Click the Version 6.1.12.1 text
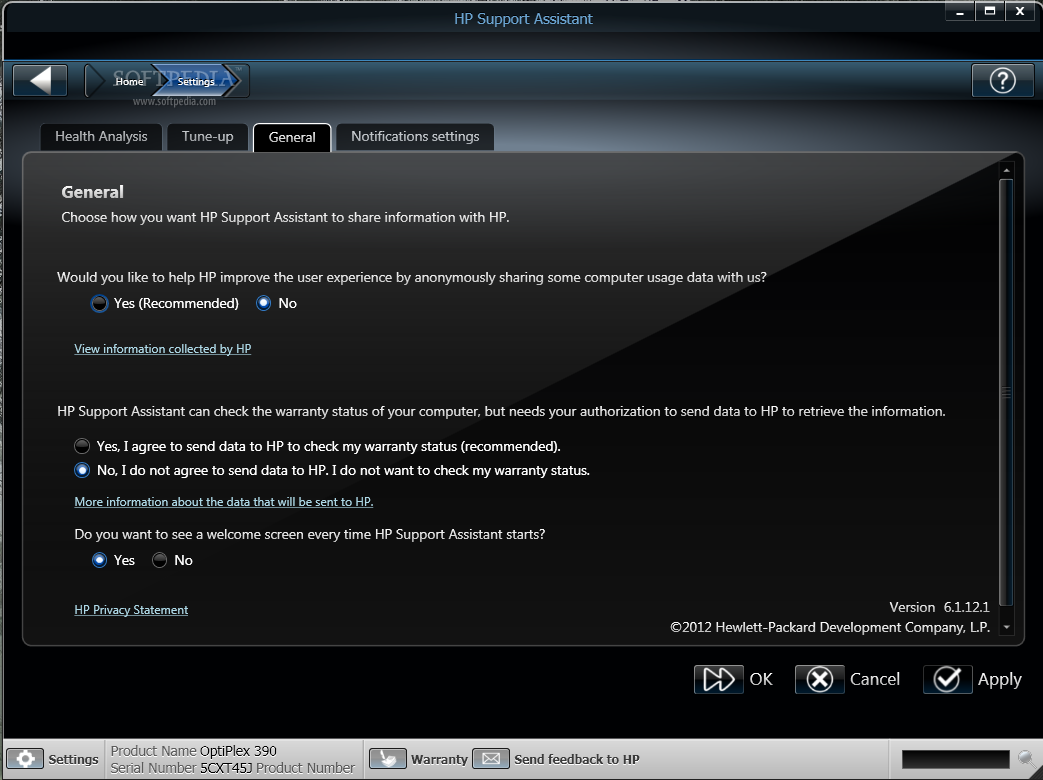Image resolution: width=1043 pixels, height=780 pixels. pyautogui.click(x=939, y=607)
